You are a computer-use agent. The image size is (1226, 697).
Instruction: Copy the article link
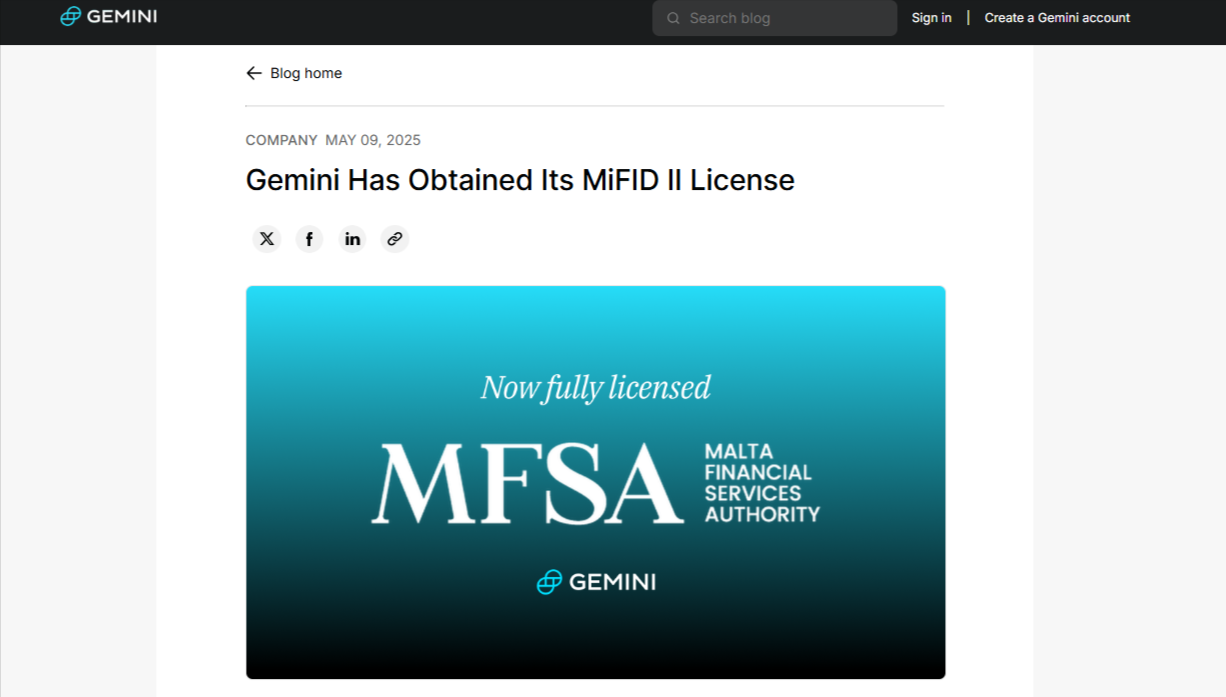(395, 239)
